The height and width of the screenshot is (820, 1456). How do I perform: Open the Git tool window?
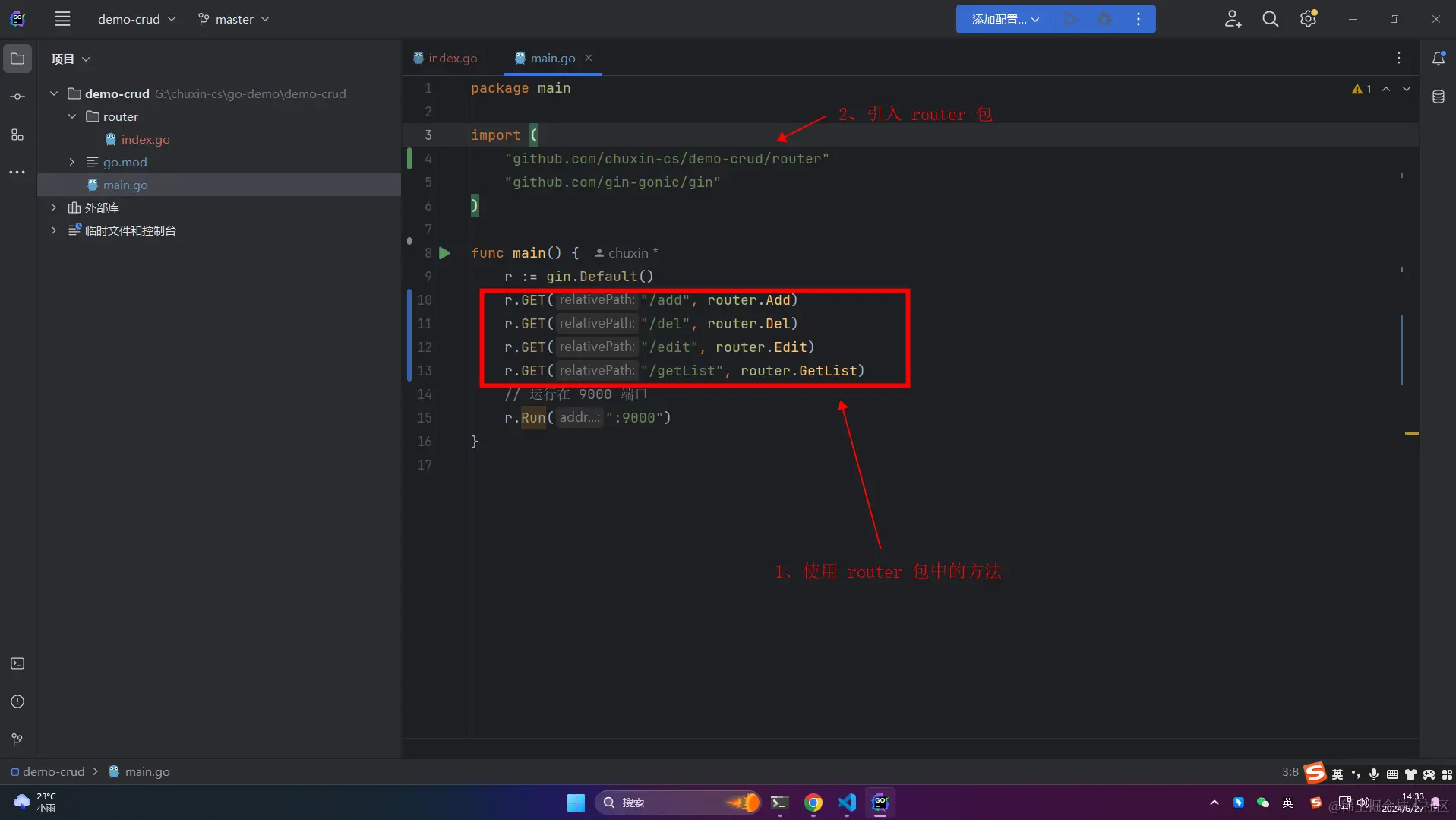pyautogui.click(x=17, y=739)
